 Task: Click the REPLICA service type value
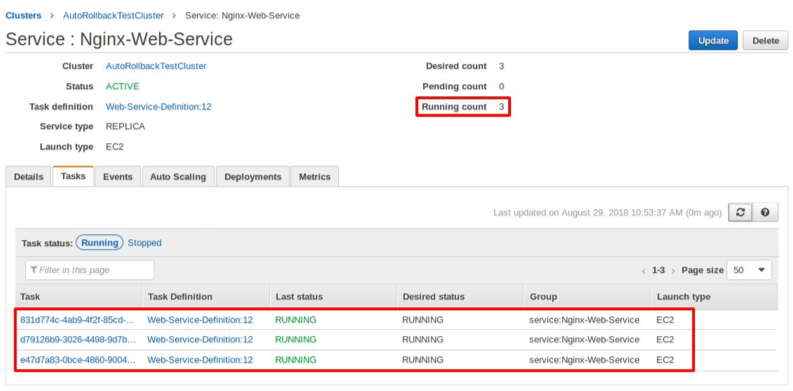point(125,126)
